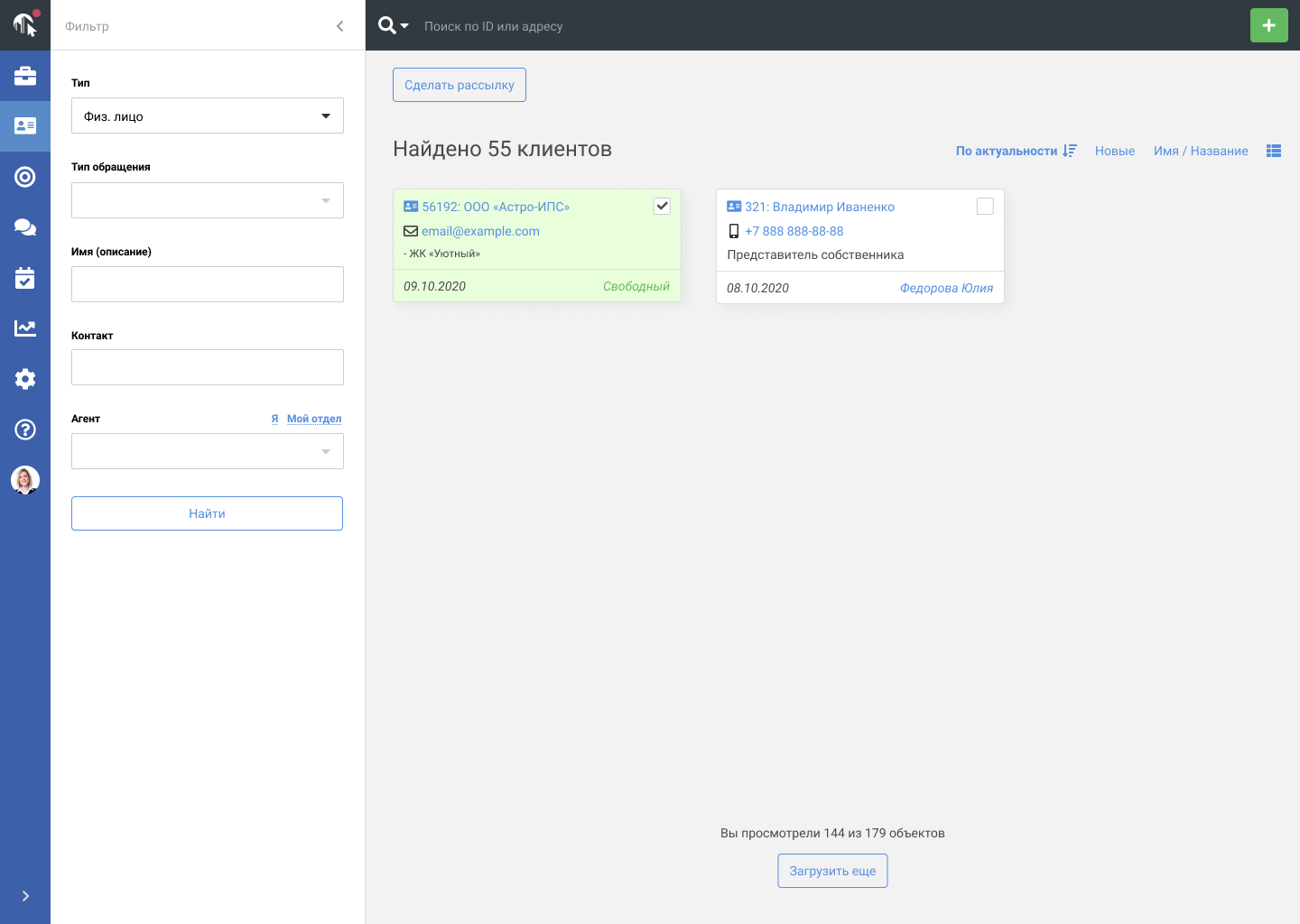Click phone number +7 888 888-88-88
The width and height of the screenshot is (1300, 924).
coord(794,231)
